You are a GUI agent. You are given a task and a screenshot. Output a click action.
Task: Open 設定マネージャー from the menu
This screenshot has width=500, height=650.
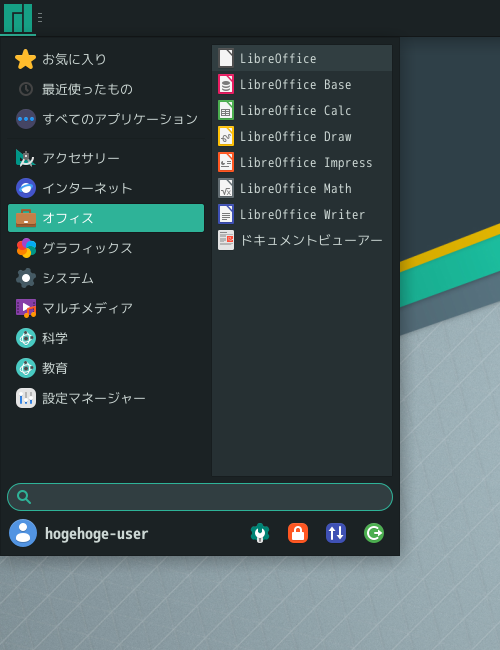click(x=106, y=398)
